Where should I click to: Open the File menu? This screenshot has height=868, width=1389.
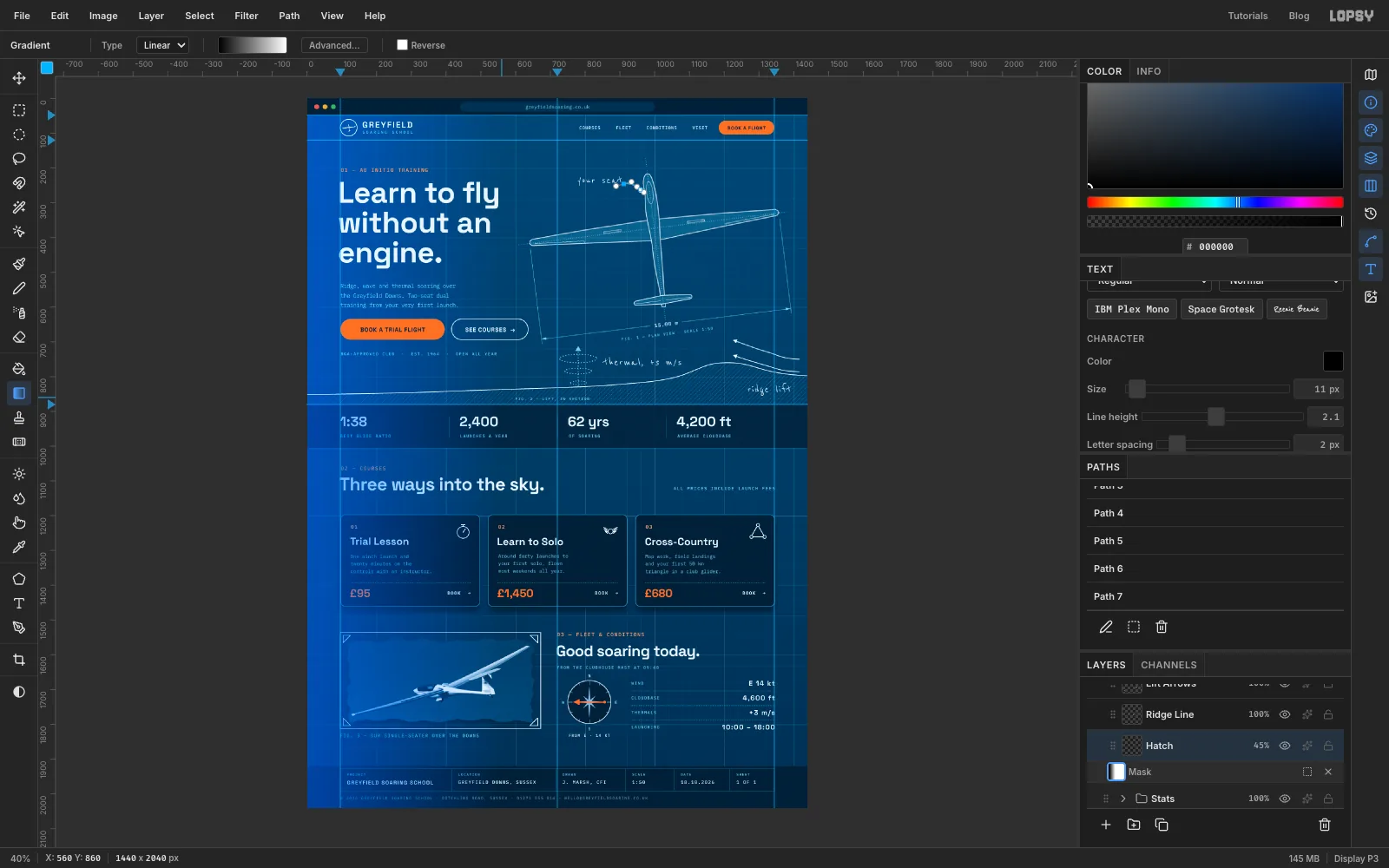(x=22, y=16)
